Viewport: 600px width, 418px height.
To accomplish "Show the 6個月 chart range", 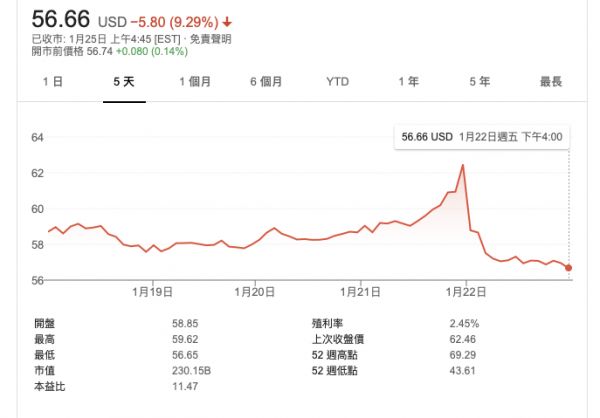I will point(266,81).
